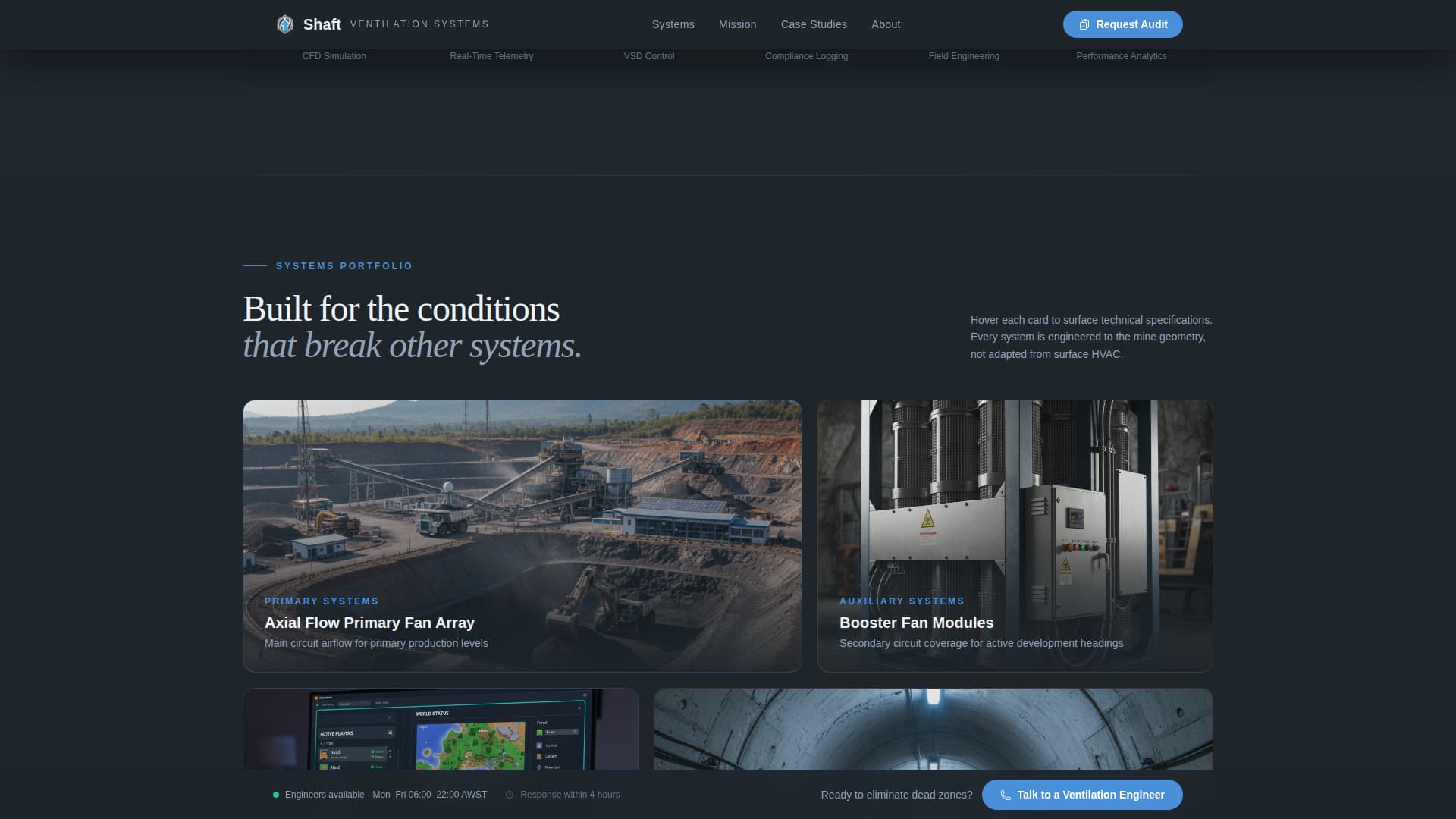The width and height of the screenshot is (1456, 819).
Task: Open the Systems nav menu
Action: [673, 24]
